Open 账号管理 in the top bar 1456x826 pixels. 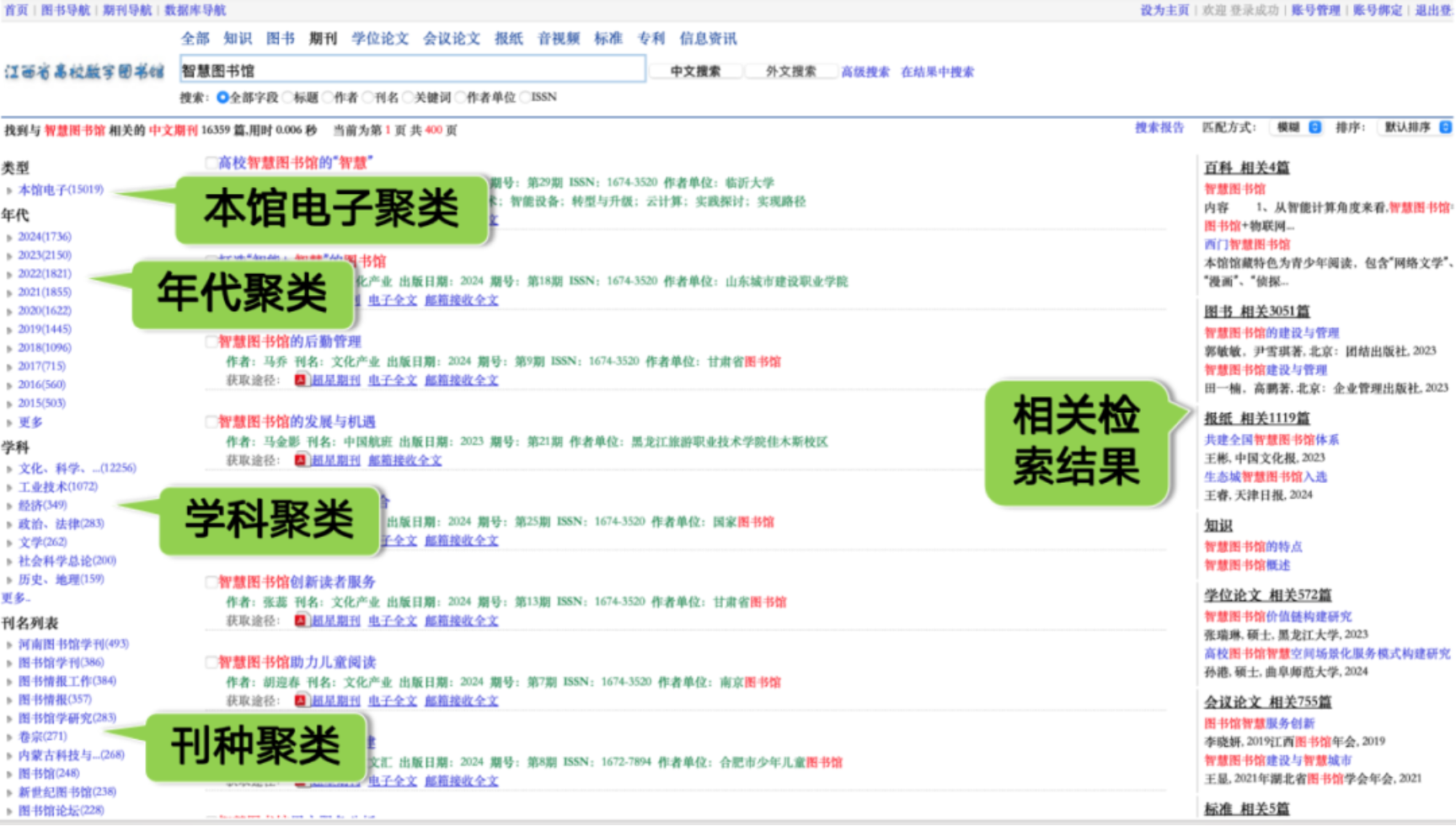pos(1315,10)
